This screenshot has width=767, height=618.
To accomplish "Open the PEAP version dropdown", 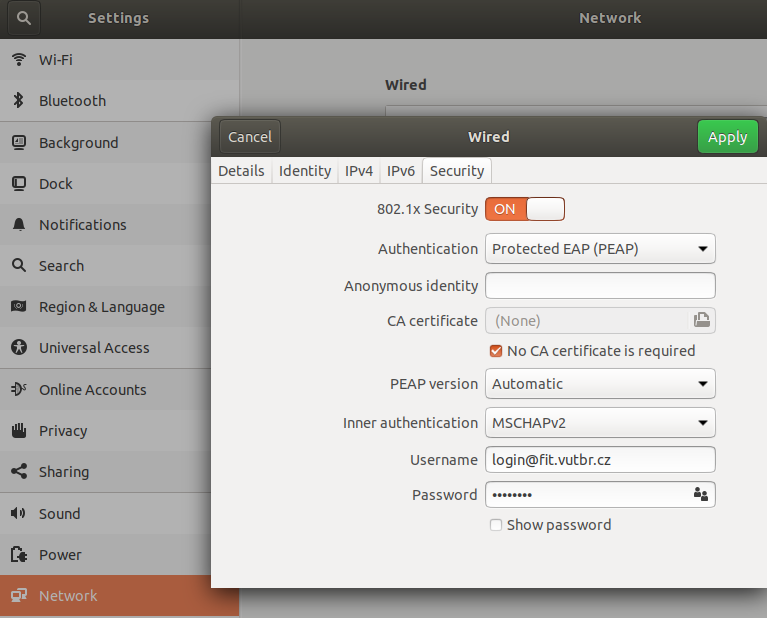I will click(600, 384).
